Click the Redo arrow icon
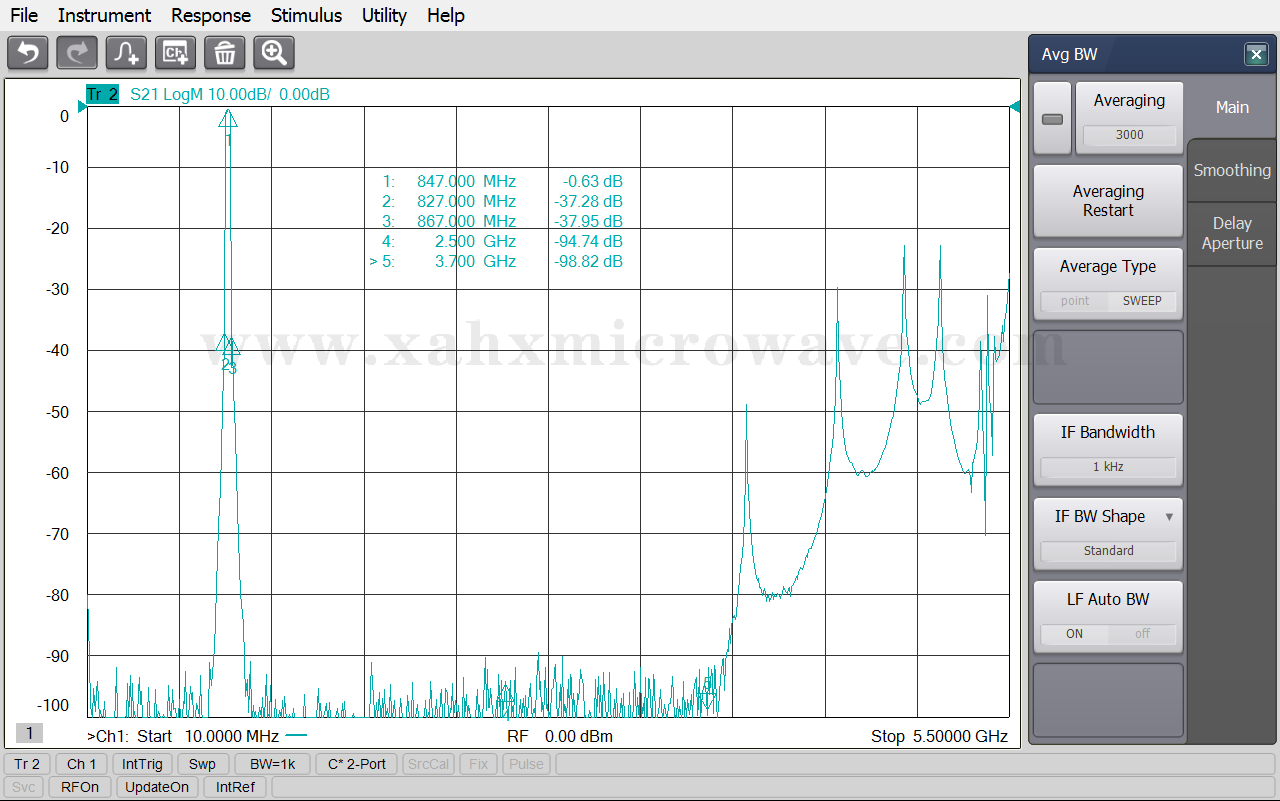Image resolution: width=1280 pixels, height=801 pixels. pyautogui.click(x=77, y=53)
